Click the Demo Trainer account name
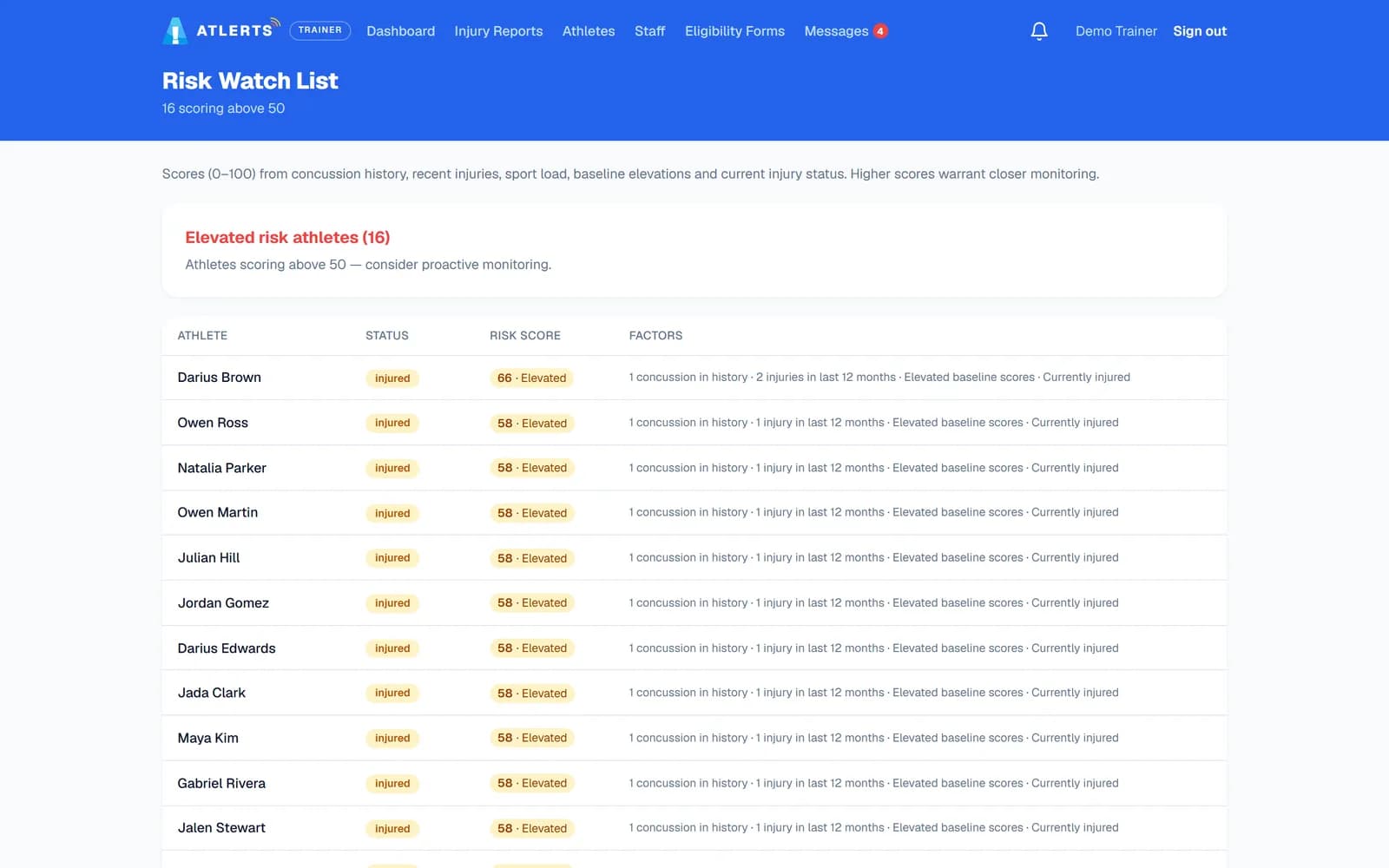Image resolution: width=1389 pixels, height=868 pixels. (1116, 31)
